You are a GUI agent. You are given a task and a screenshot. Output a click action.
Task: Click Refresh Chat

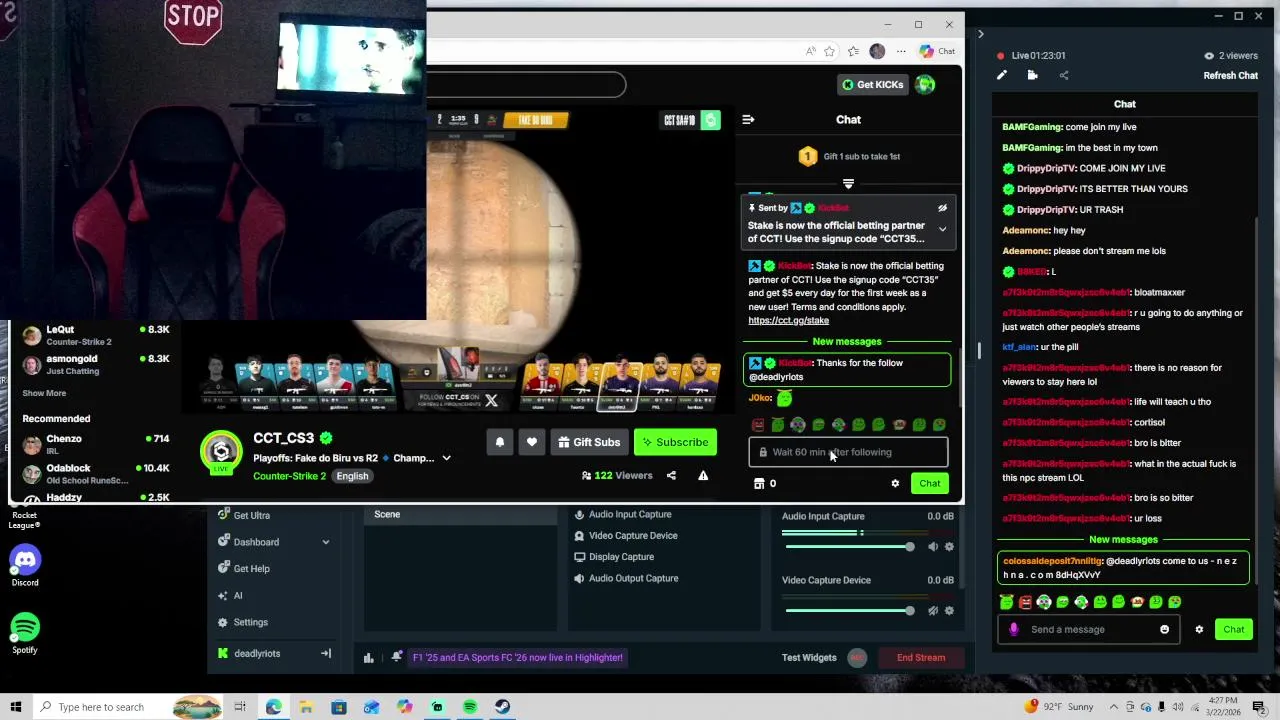tap(1230, 76)
